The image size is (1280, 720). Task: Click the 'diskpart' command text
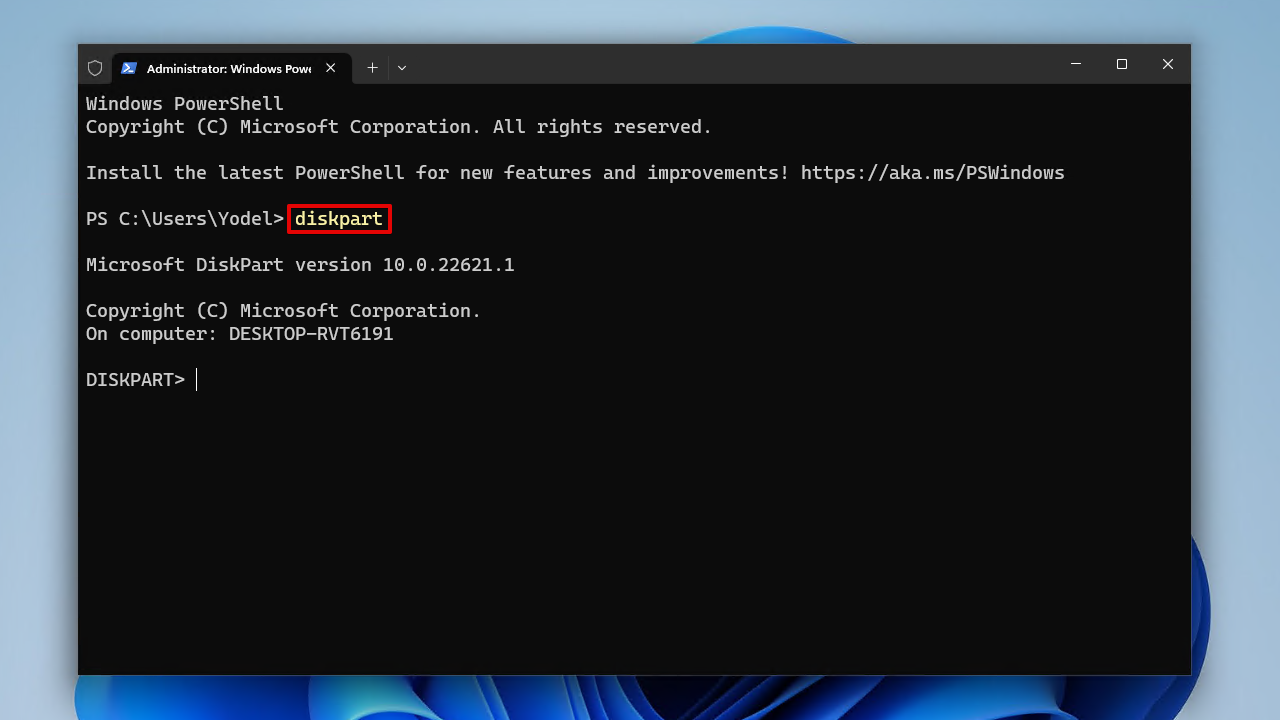[x=339, y=219]
